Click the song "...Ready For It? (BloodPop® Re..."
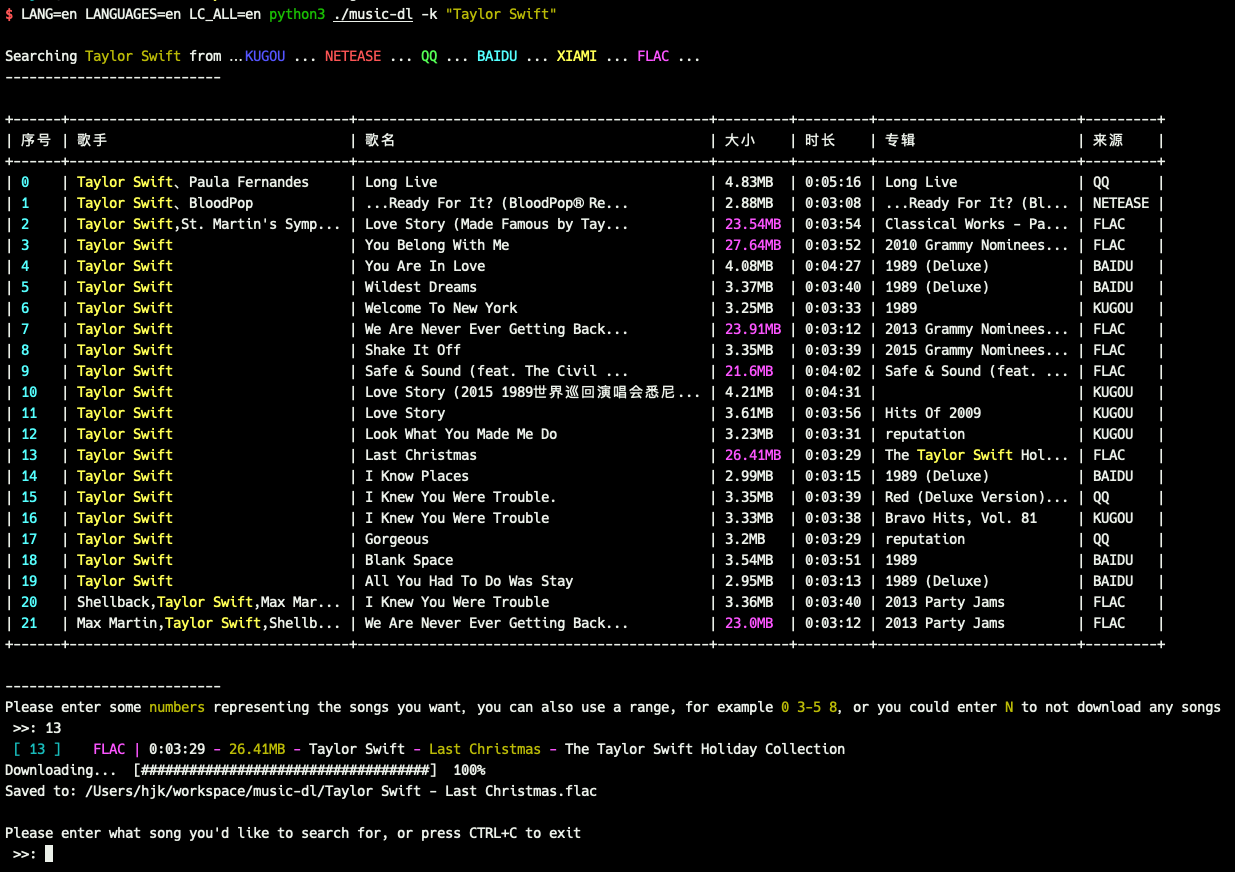The width and height of the screenshot is (1235, 872). (497, 203)
